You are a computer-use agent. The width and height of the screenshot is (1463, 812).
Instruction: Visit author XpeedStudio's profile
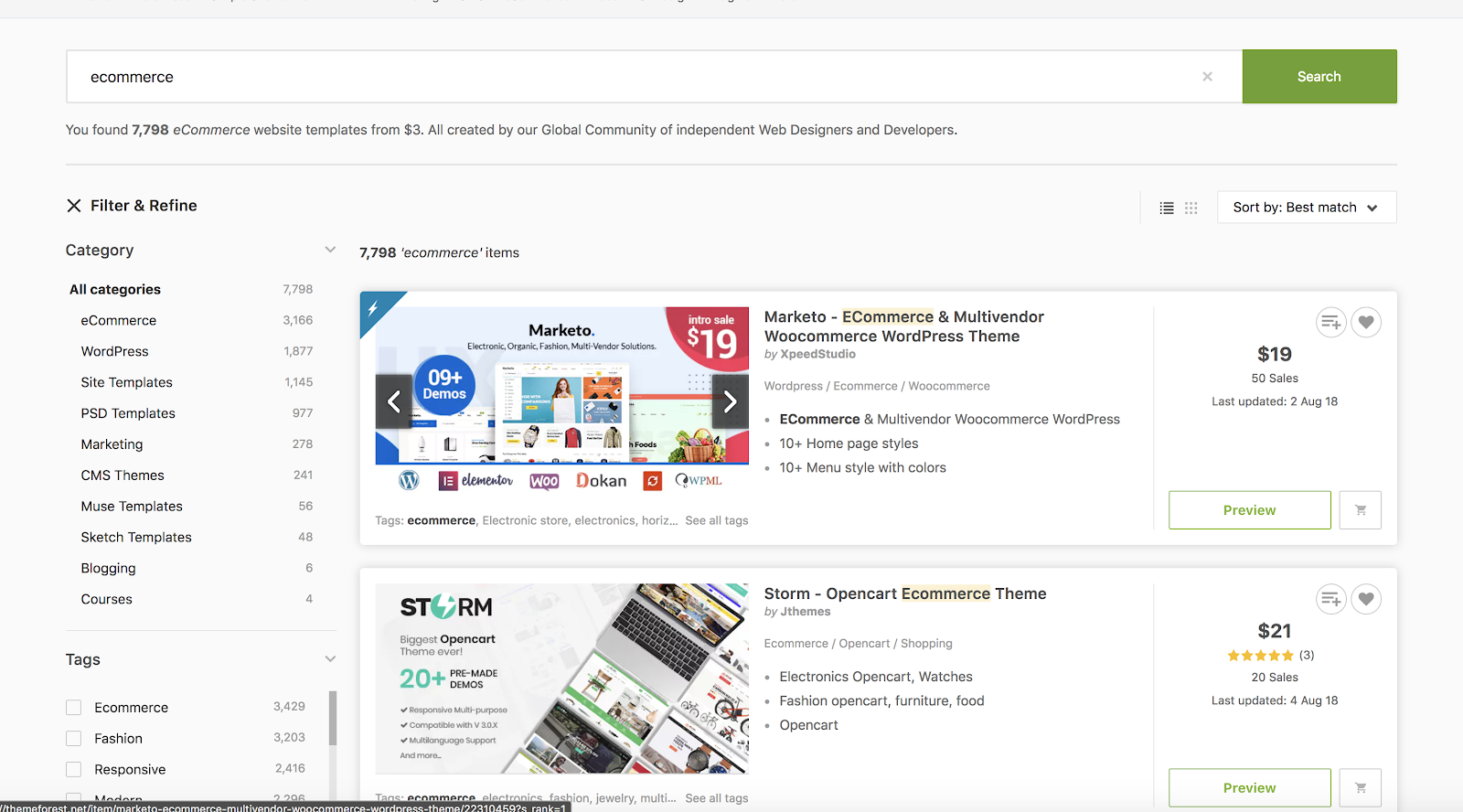tap(818, 355)
